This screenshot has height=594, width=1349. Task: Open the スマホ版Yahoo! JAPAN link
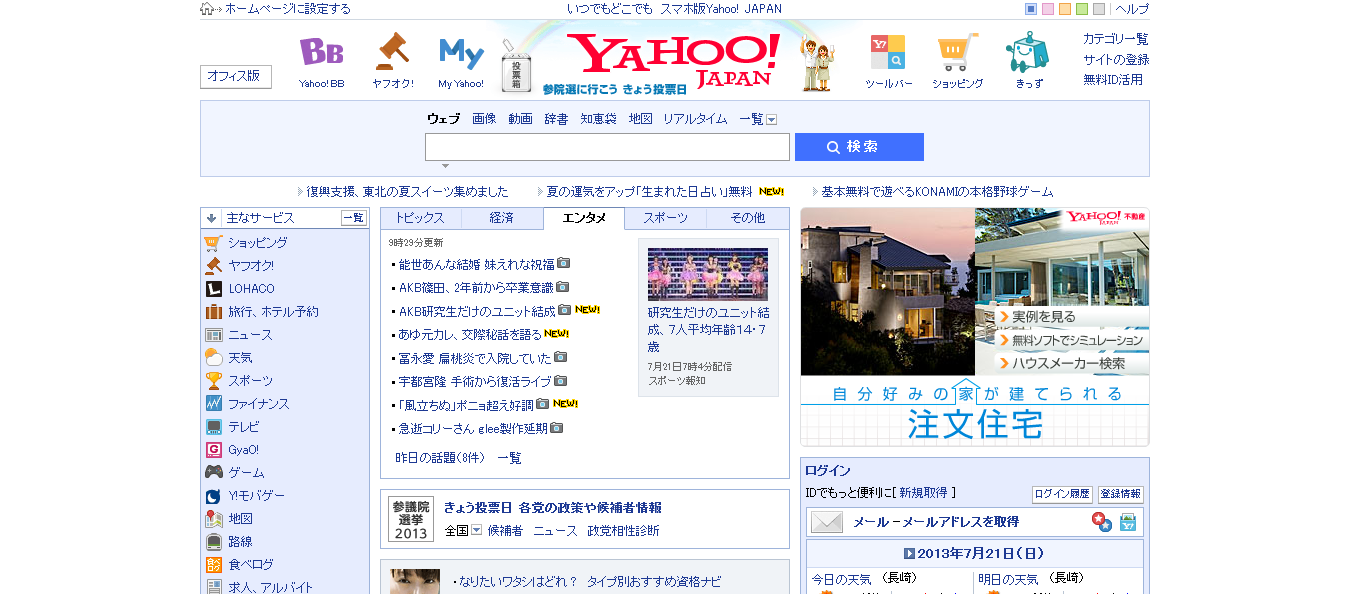(x=721, y=9)
